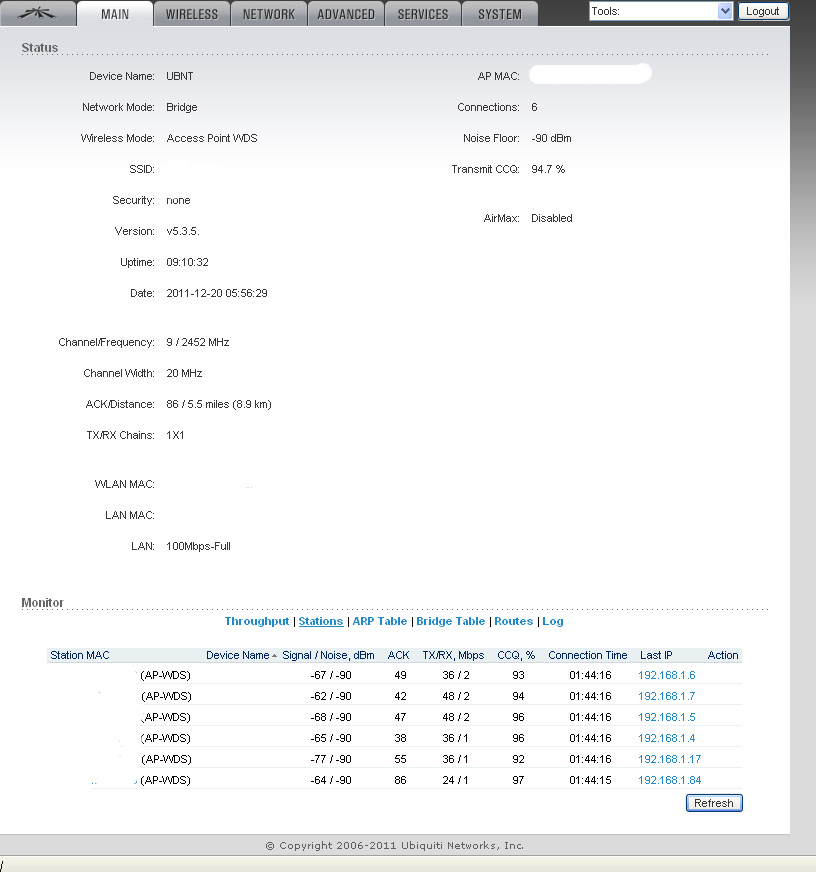Click the Channel/Frequency value 9 / 2452 MHz
The width and height of the screenshot is (816, 872).
[197, 342]
